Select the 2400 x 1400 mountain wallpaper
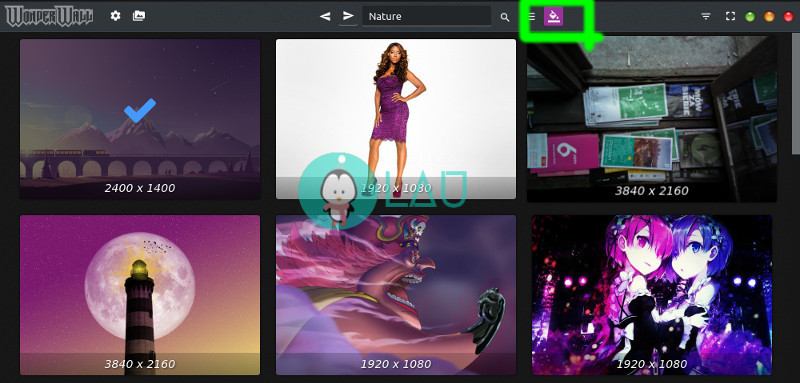The image size is (800, 383). (x=140, y=119)
